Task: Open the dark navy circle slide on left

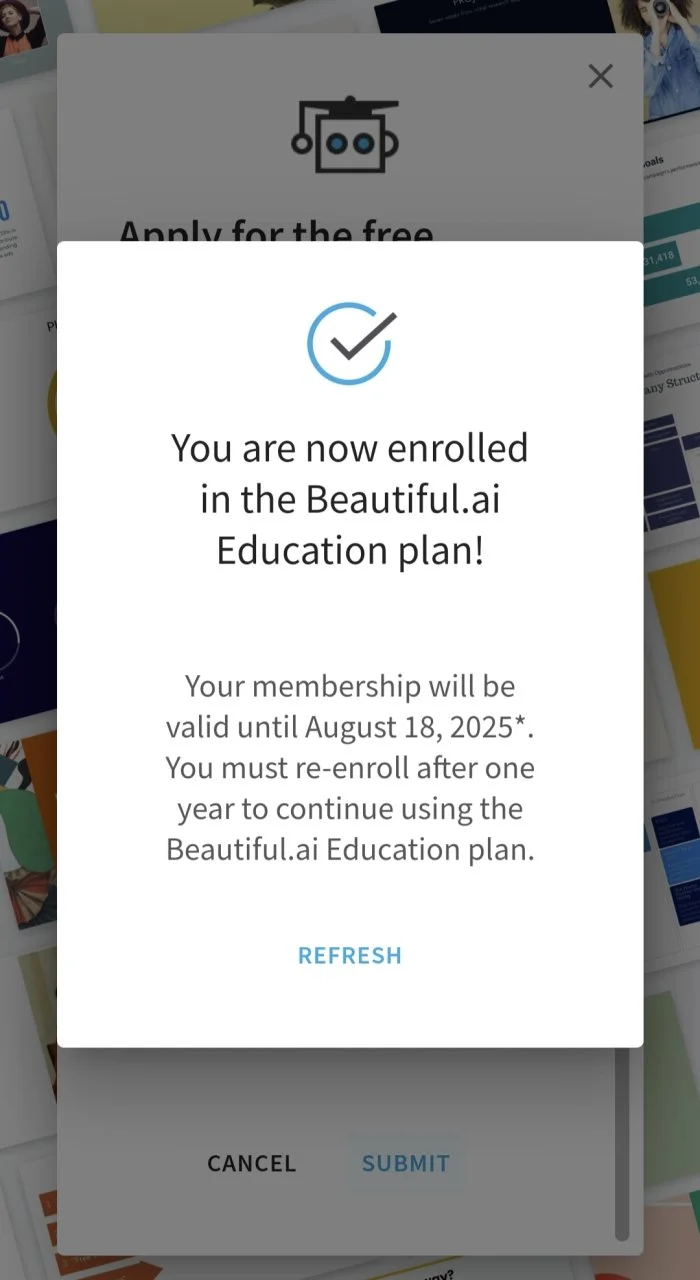Action: [28, 620]
